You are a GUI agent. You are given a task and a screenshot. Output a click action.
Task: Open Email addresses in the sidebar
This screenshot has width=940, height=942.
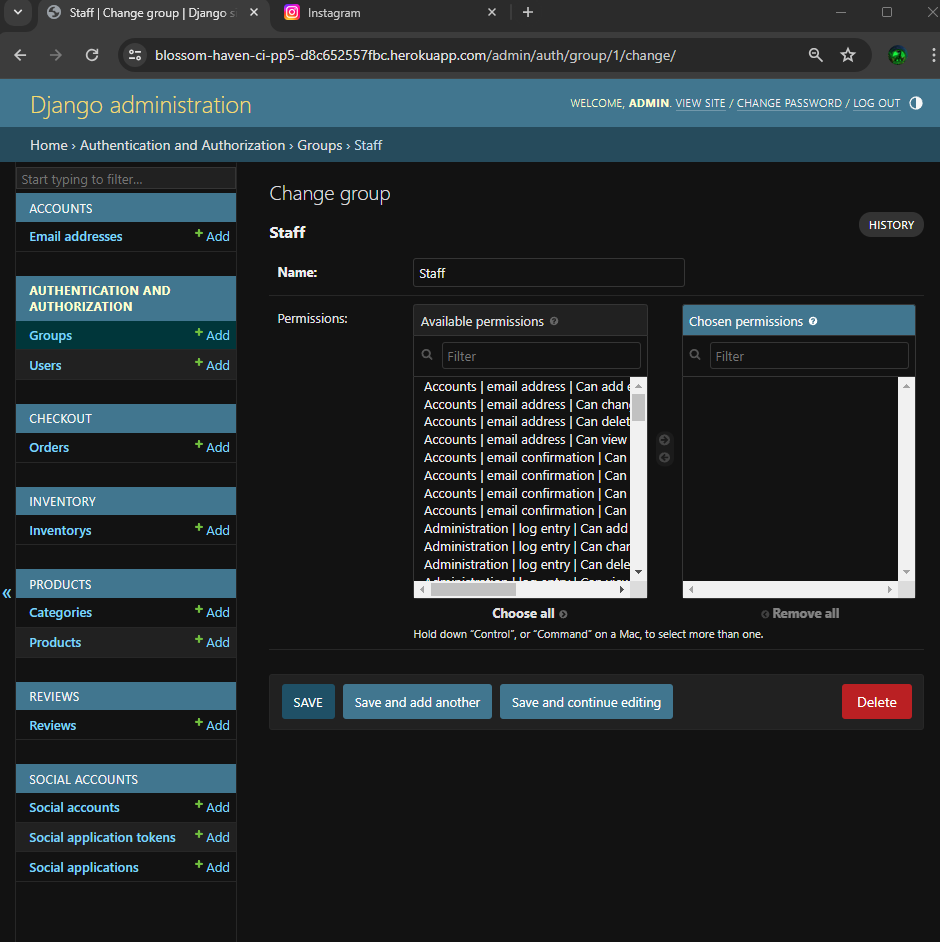[76, 237]
